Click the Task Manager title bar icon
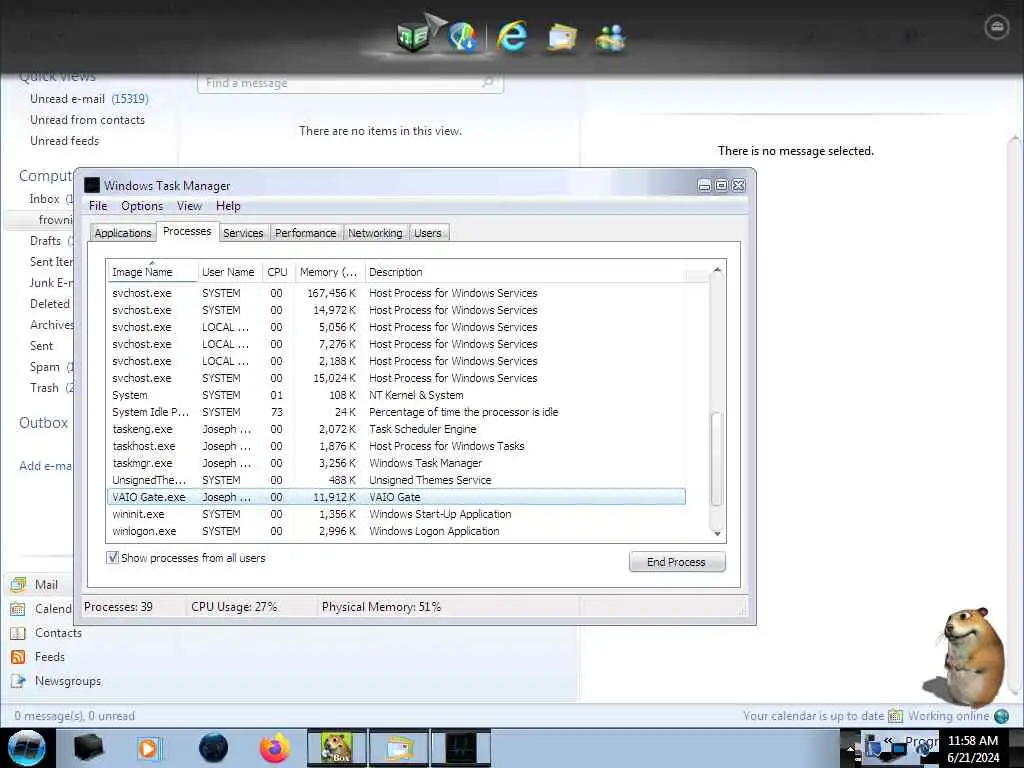Image resolution: width=1024 pixels, height=768 pixels. coord(92,185)
